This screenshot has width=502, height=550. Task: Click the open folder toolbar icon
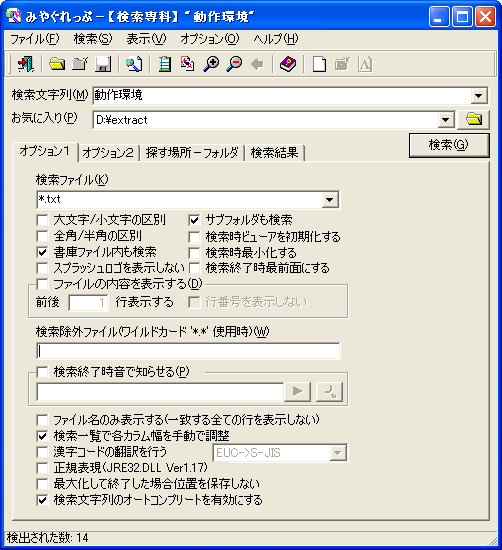[x=57, y=64]
